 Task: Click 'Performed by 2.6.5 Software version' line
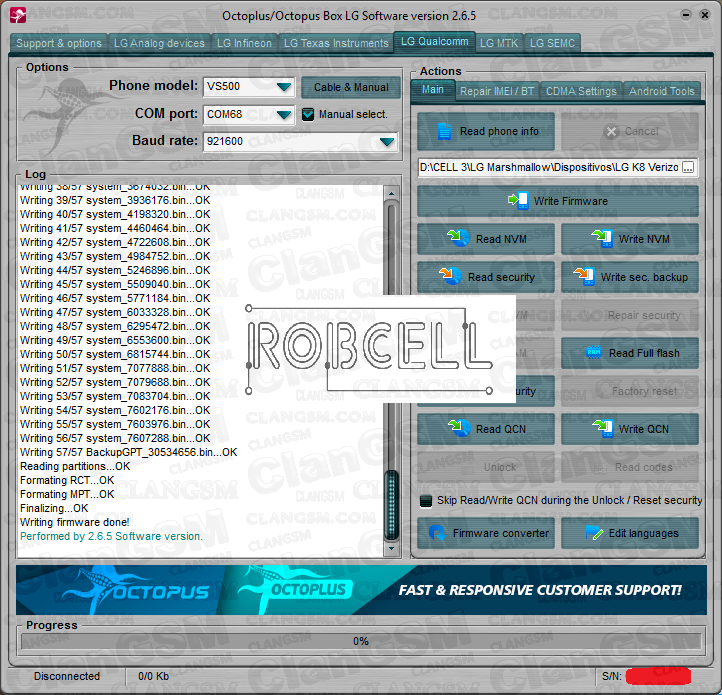[x=111, y=536]
